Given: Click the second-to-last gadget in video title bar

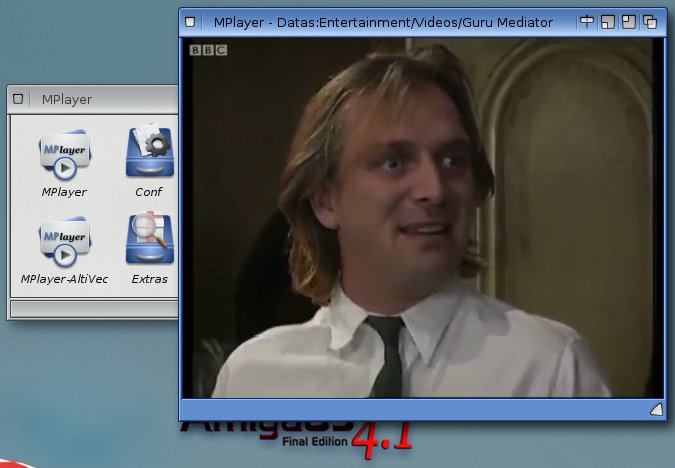Looking at the screenshot, I should pos(628,22).
